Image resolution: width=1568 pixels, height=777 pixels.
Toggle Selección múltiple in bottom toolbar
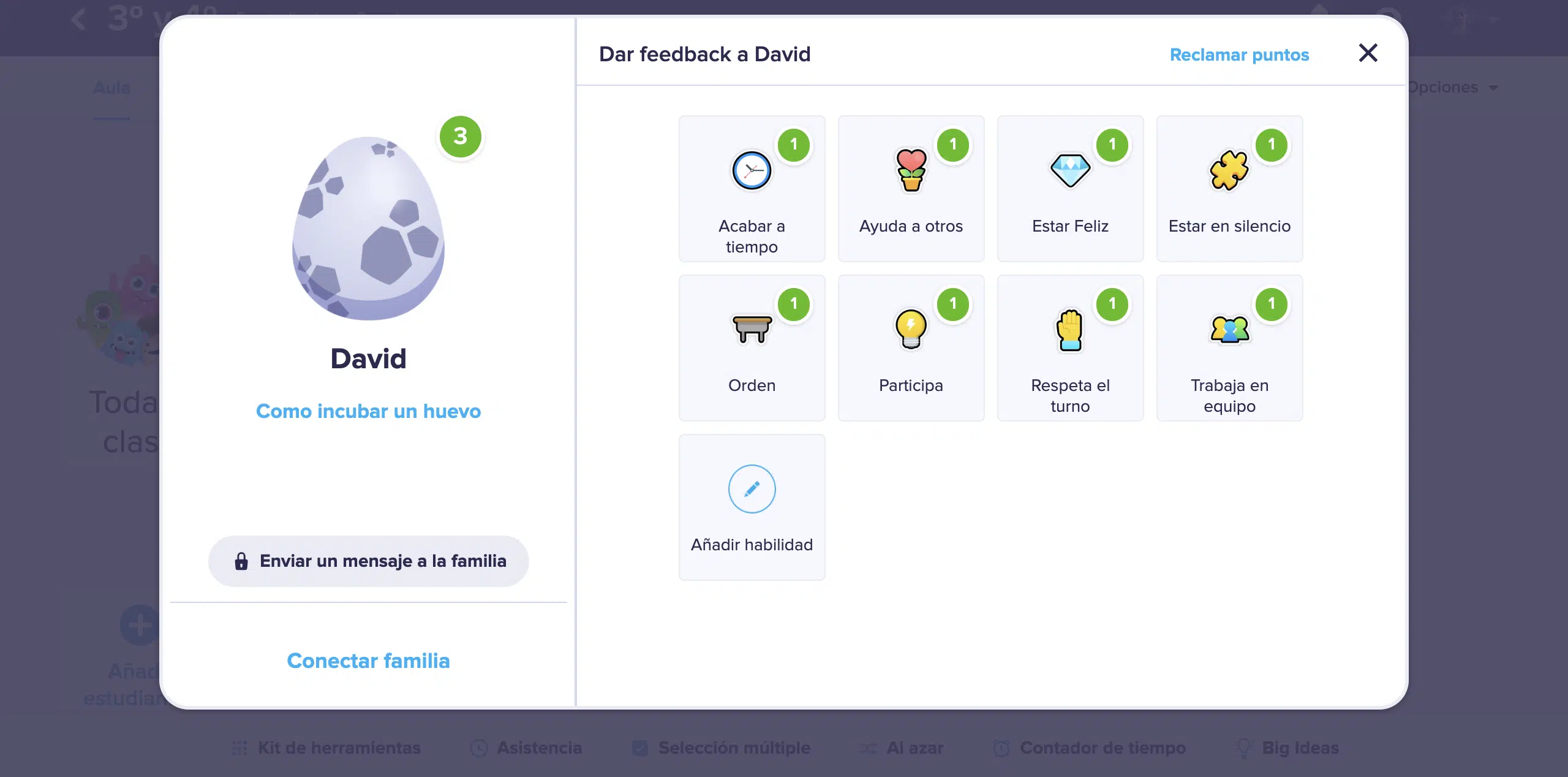coord(721,748)
